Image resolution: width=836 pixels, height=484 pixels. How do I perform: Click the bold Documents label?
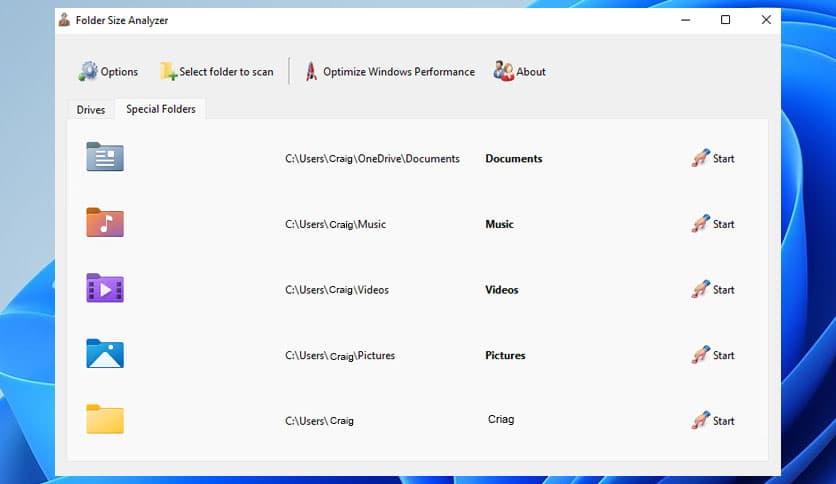(x=514, y=158)
